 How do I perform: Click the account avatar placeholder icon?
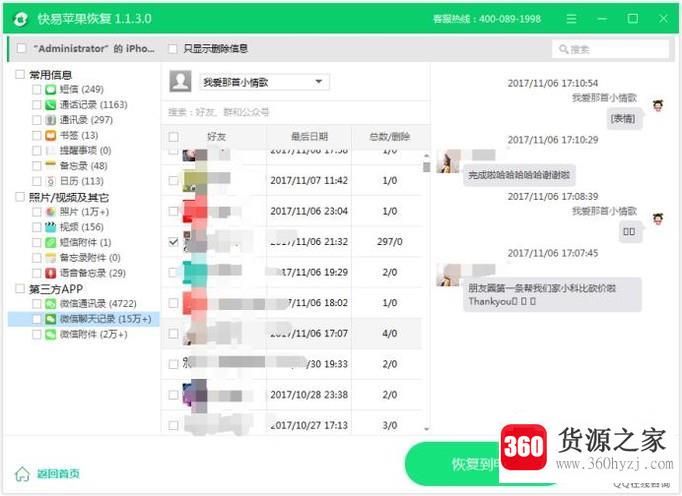180,81
